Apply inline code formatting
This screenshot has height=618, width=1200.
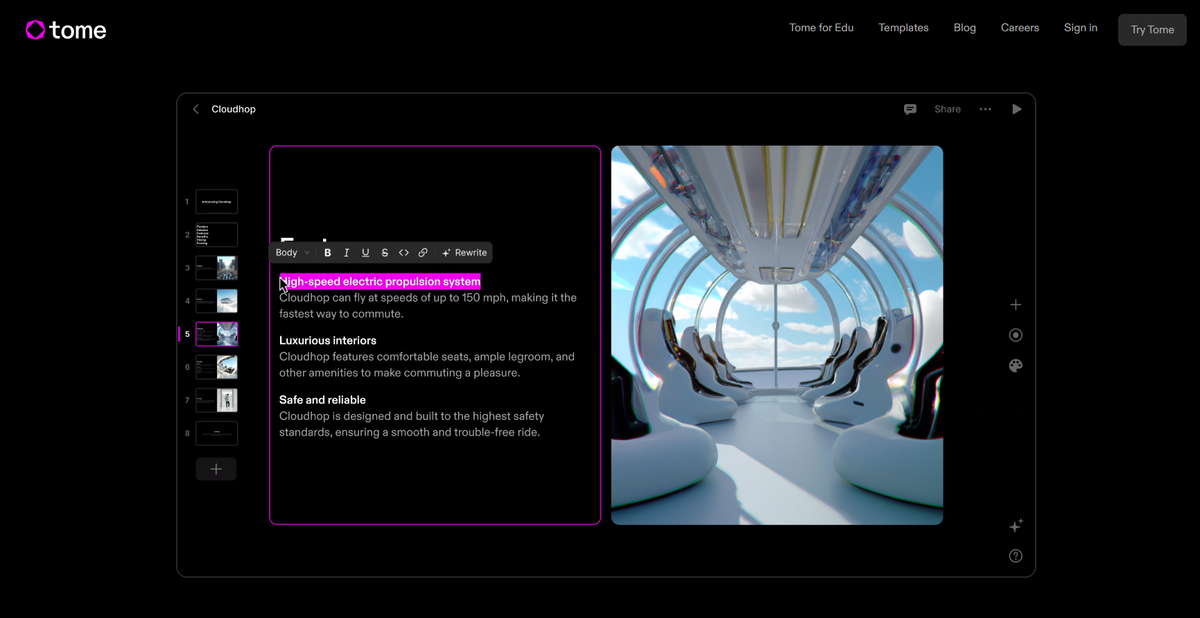404,253
